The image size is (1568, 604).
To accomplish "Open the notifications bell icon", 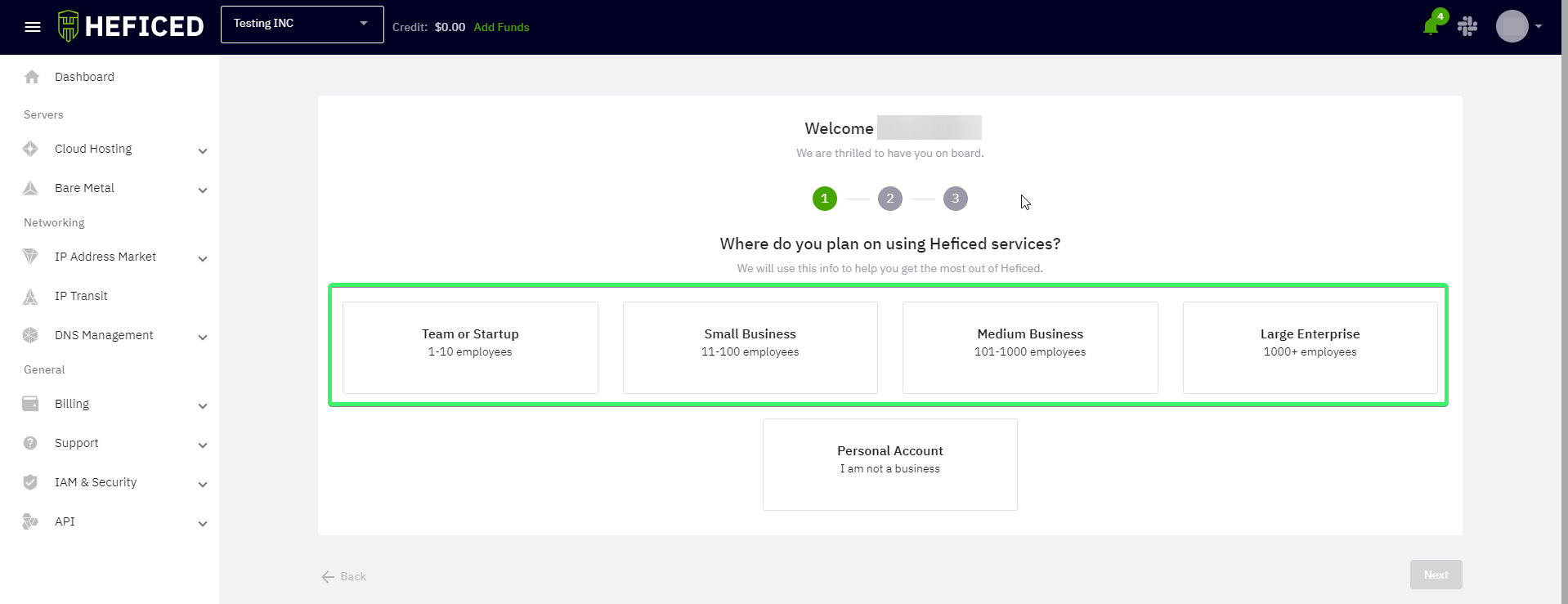I will 1431,27.
